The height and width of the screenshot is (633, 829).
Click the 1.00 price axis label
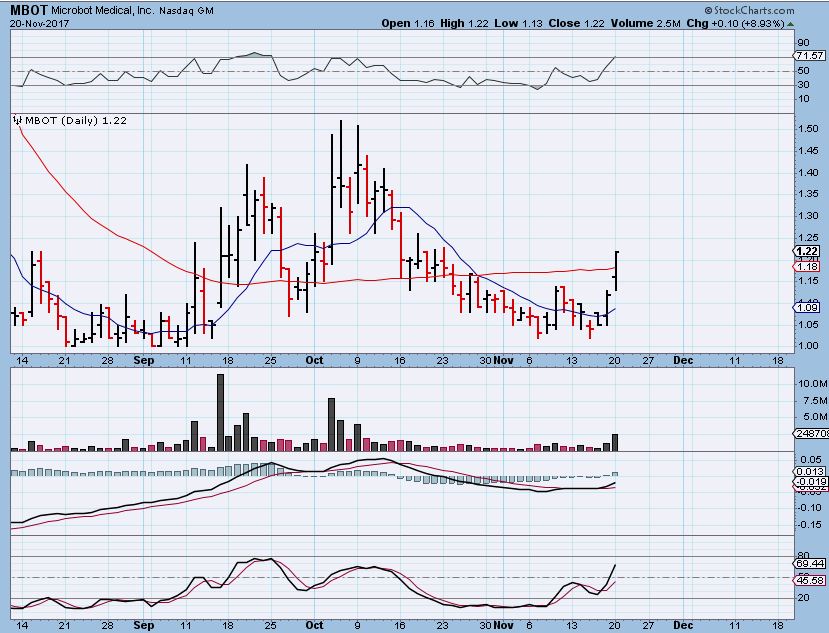808,346
